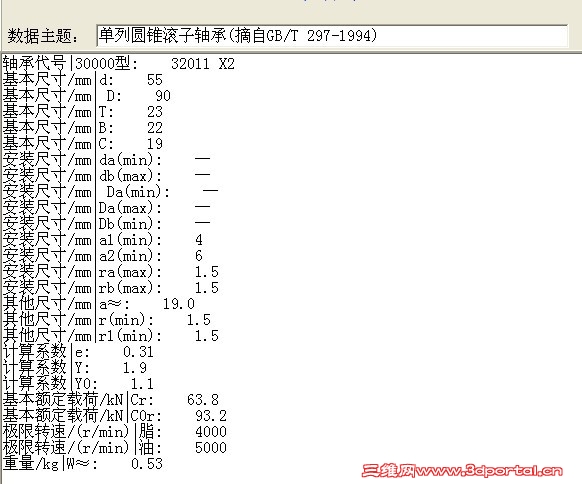Select the ra(max): 1.5 row
This screenshot has width=582, height=484.
tap(111, 272)
